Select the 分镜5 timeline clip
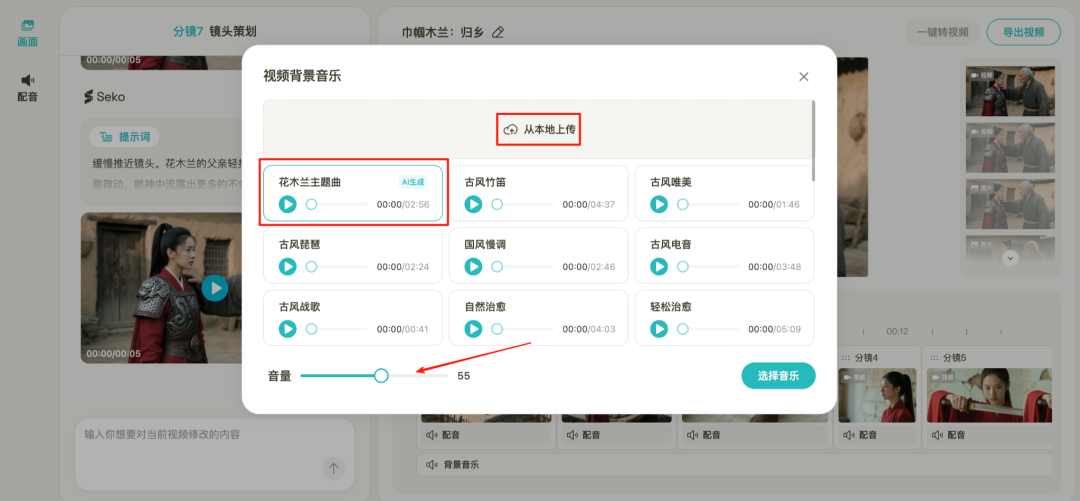The image size is (1080, 501). coord(989,395)
